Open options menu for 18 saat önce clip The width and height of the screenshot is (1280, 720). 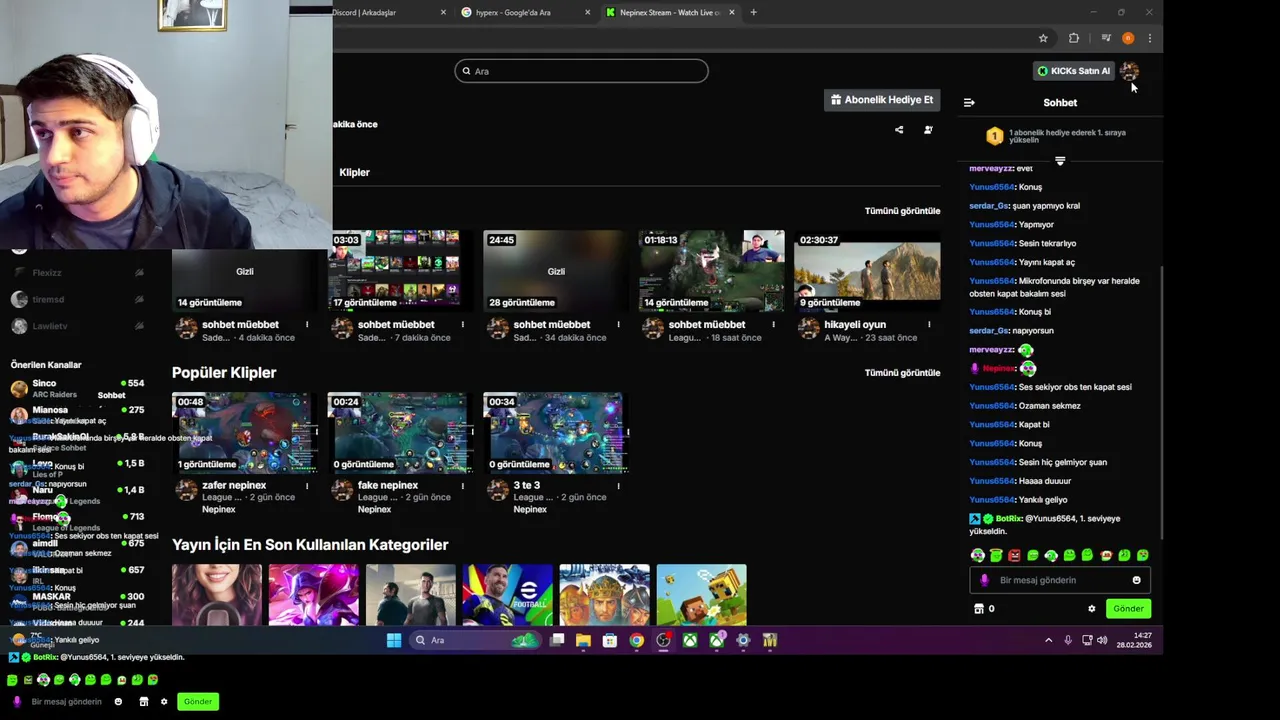[x=774, y=324]
